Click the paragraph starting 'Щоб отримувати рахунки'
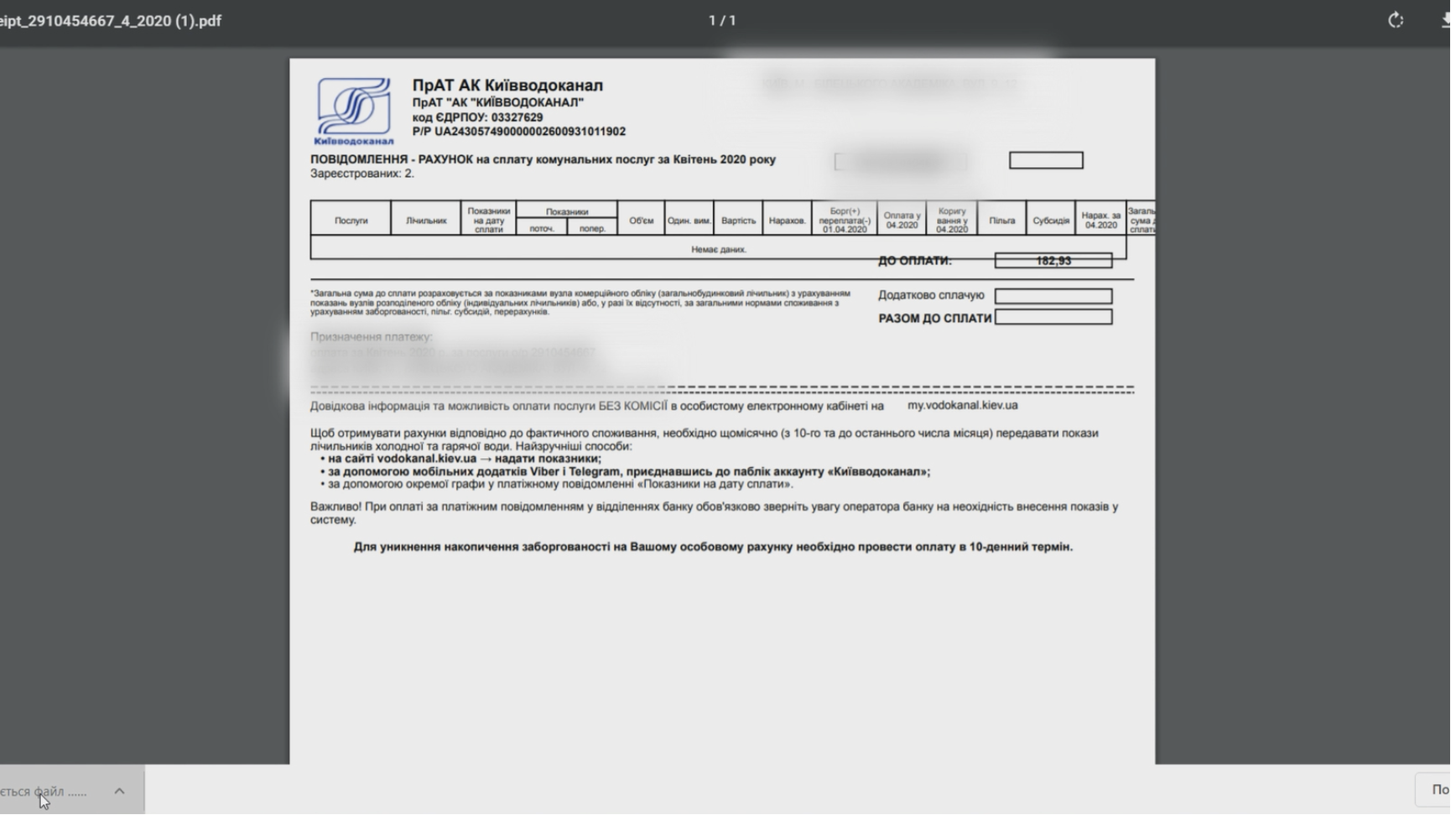 (x=705, y=439)
